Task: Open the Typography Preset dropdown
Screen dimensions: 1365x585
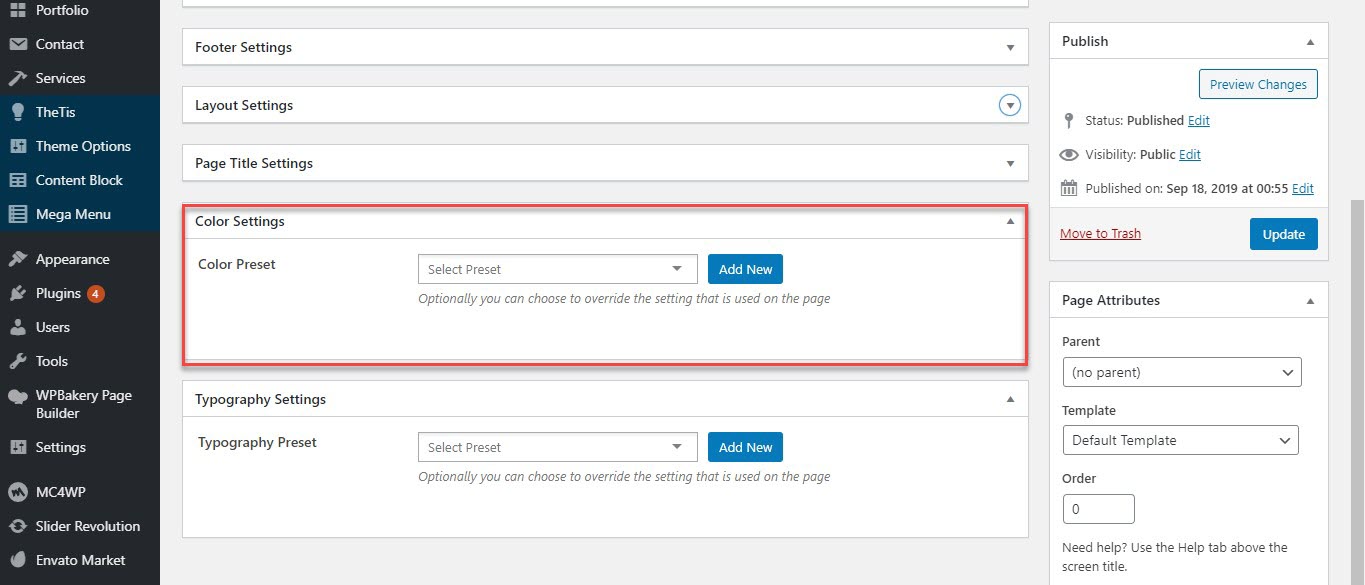Action: [x=557, y=447]
